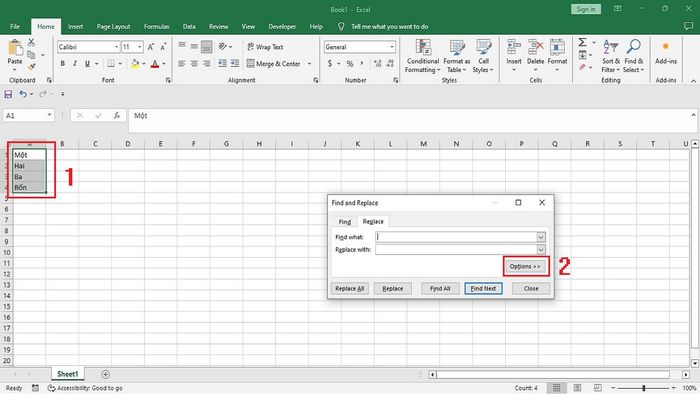Open the Merge & Center dropdown arrow
The height and width of the screenshot is (394, 700).
(309, 64)
